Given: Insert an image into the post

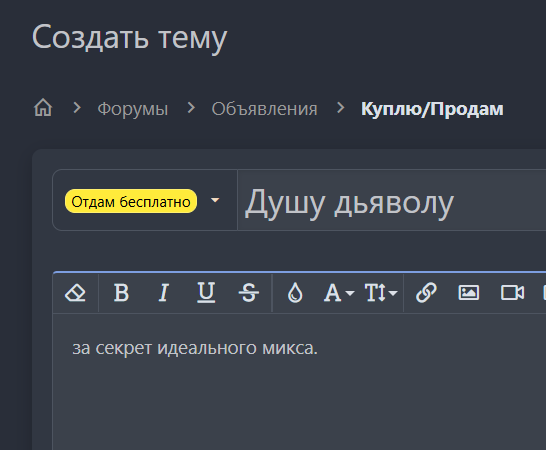Looking at the screenshot, I should (469, 293).
